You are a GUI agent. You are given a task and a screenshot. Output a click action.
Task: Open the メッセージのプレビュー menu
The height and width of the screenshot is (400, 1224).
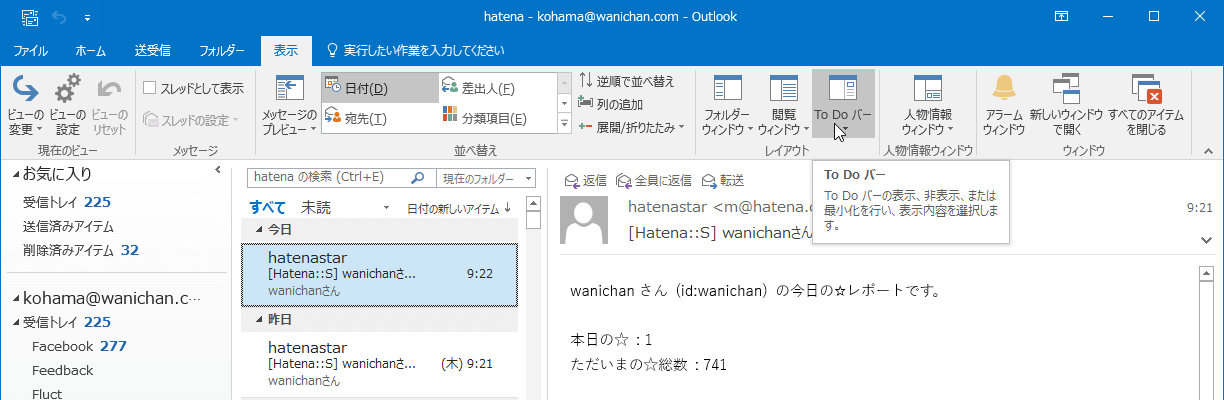click(x=289, y=105)
